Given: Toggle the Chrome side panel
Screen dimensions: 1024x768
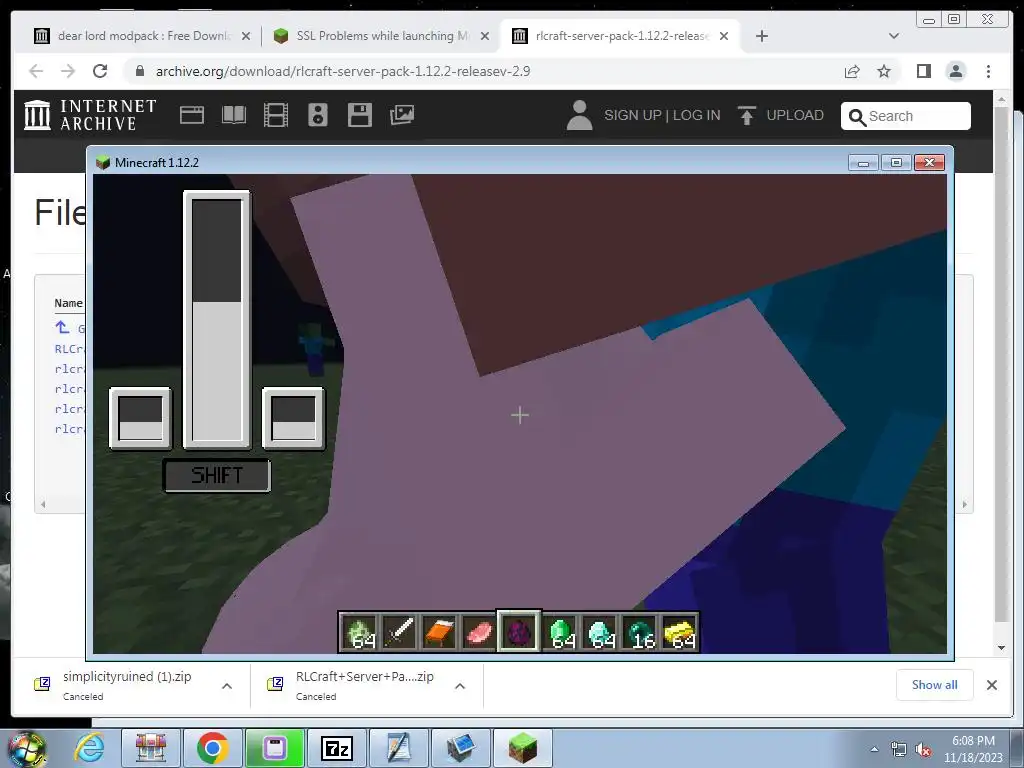Looking at the screenshot, I should pyautogui.click(x=923, y=71).
